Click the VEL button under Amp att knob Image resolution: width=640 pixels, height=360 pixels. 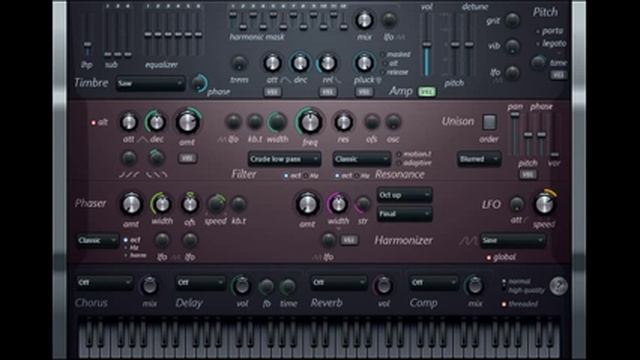click(272, 93)
